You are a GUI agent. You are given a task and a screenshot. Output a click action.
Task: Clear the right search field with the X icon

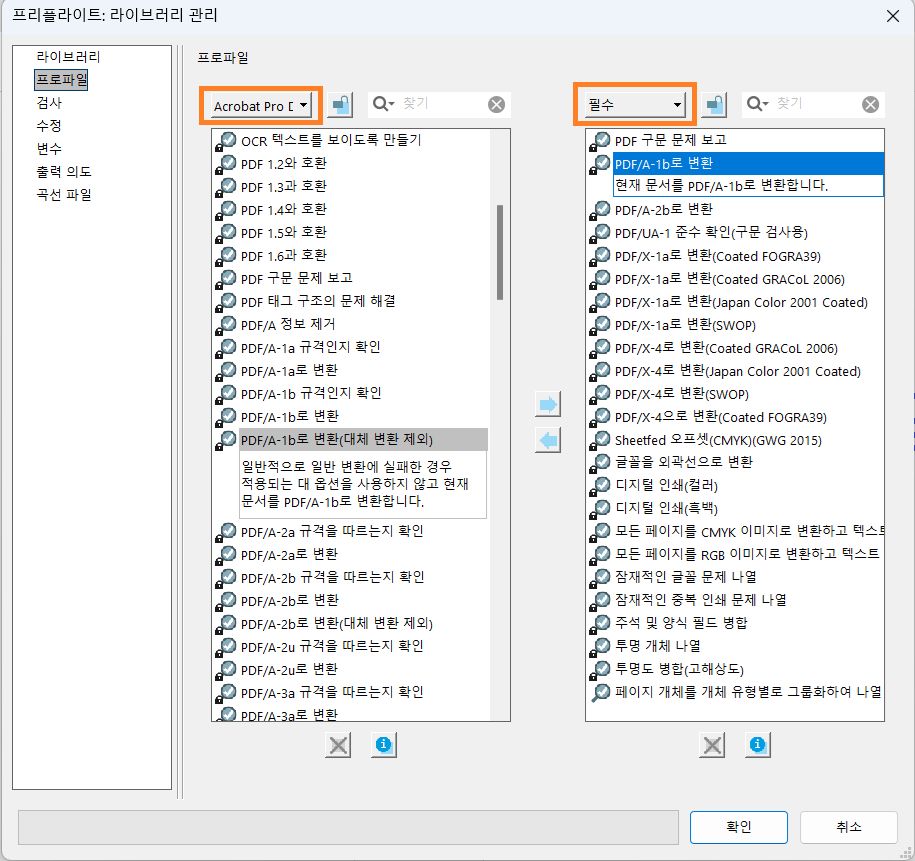click(x=871, y=103)
